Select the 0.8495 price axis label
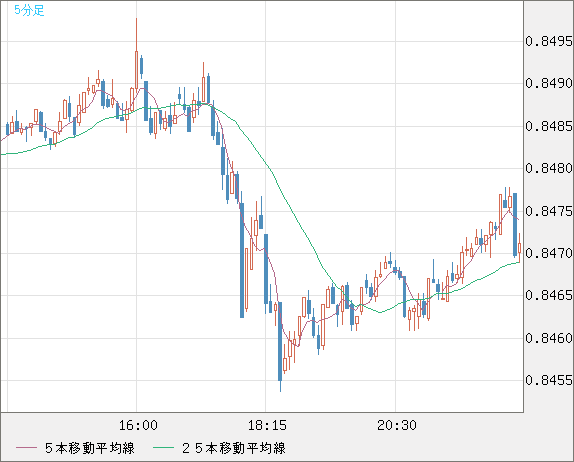574x462 pixels. [x=549, y=41]
